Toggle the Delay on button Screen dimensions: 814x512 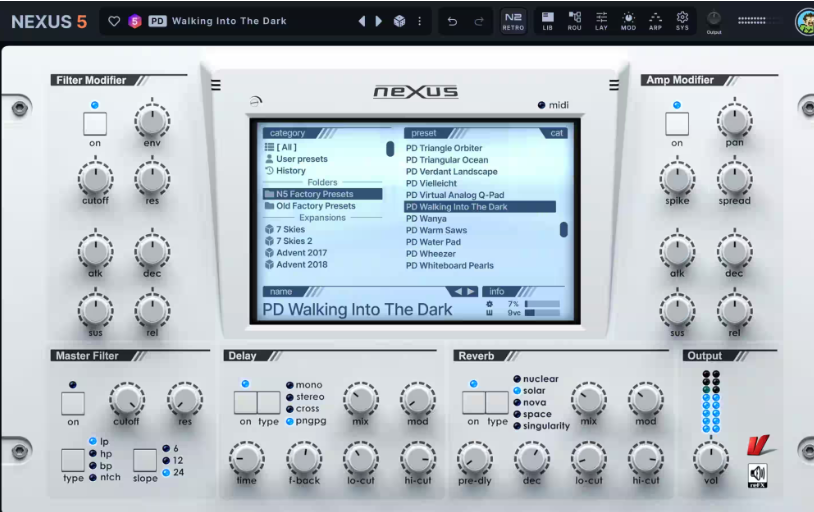pos(246,403)
